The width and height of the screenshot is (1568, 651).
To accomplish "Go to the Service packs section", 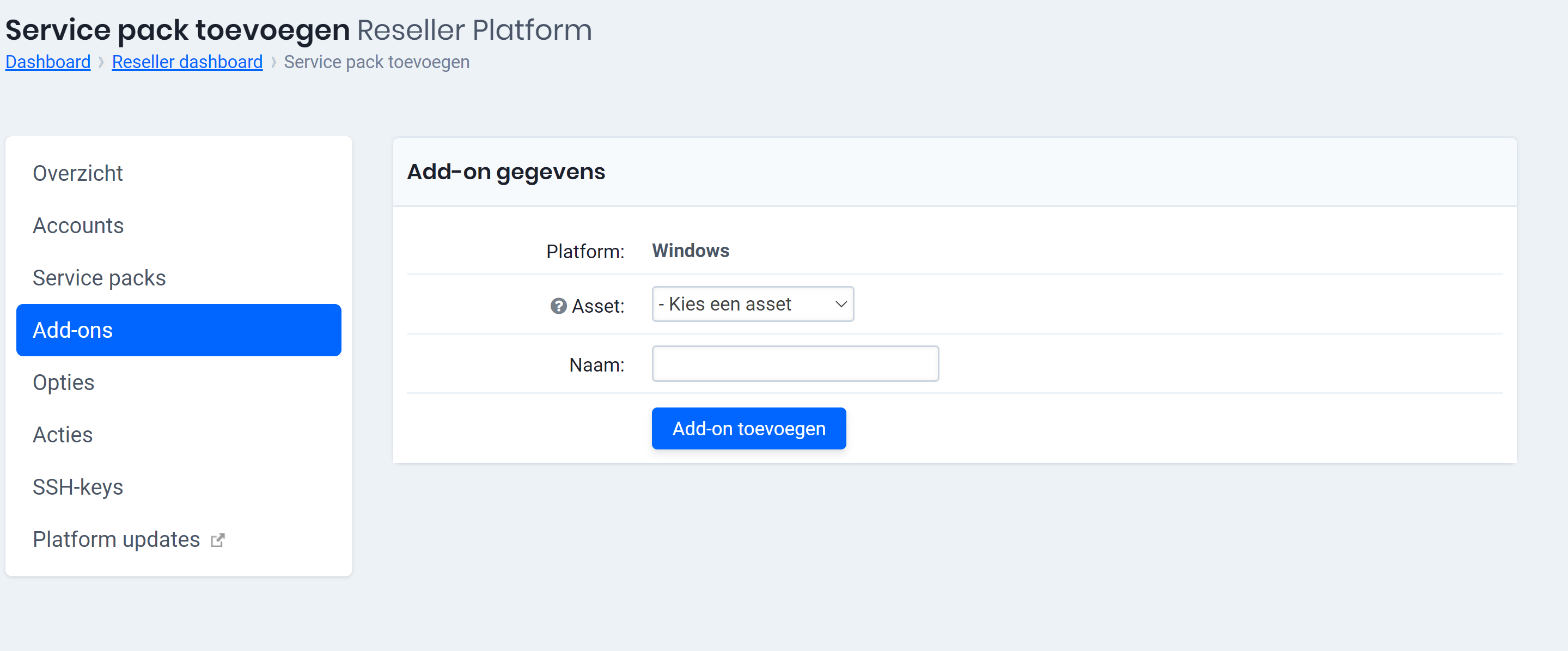I will click(99, 278).
